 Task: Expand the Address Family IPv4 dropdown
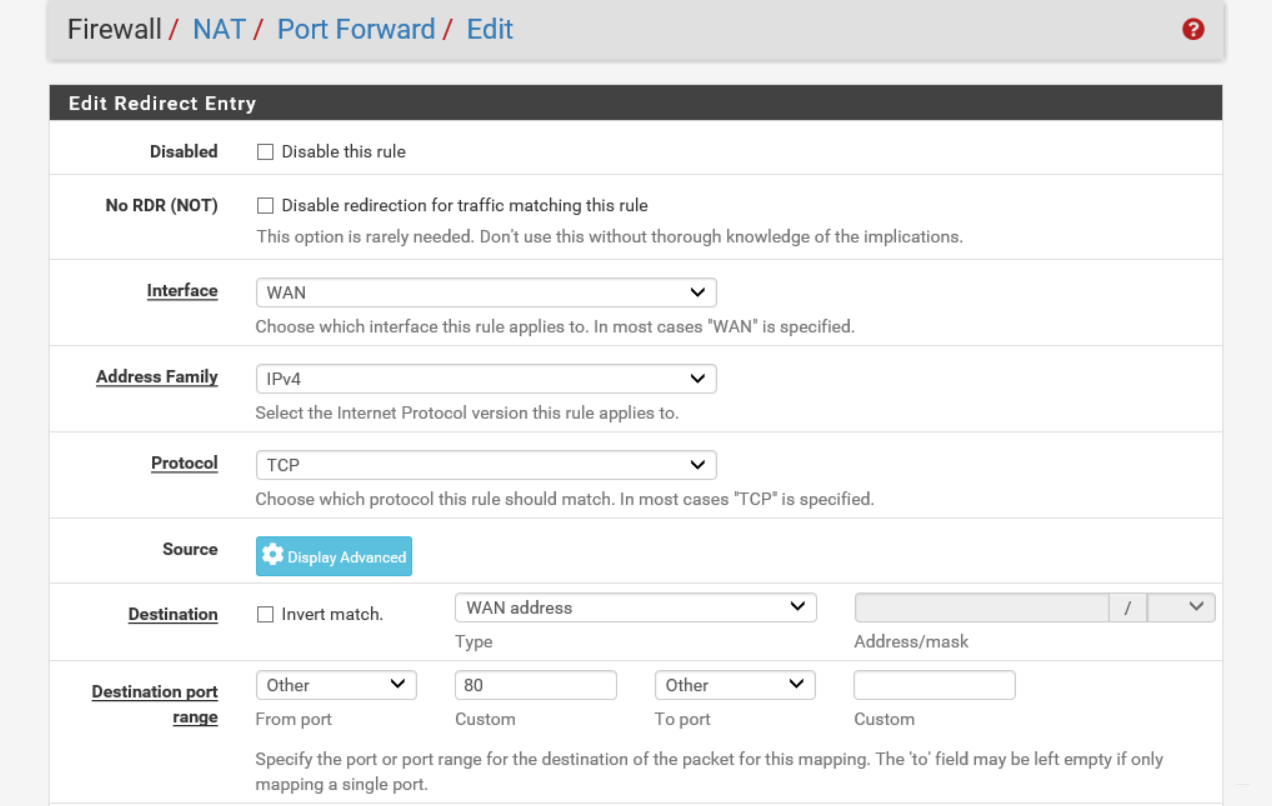pyautogui.click(x=486, y=379)
